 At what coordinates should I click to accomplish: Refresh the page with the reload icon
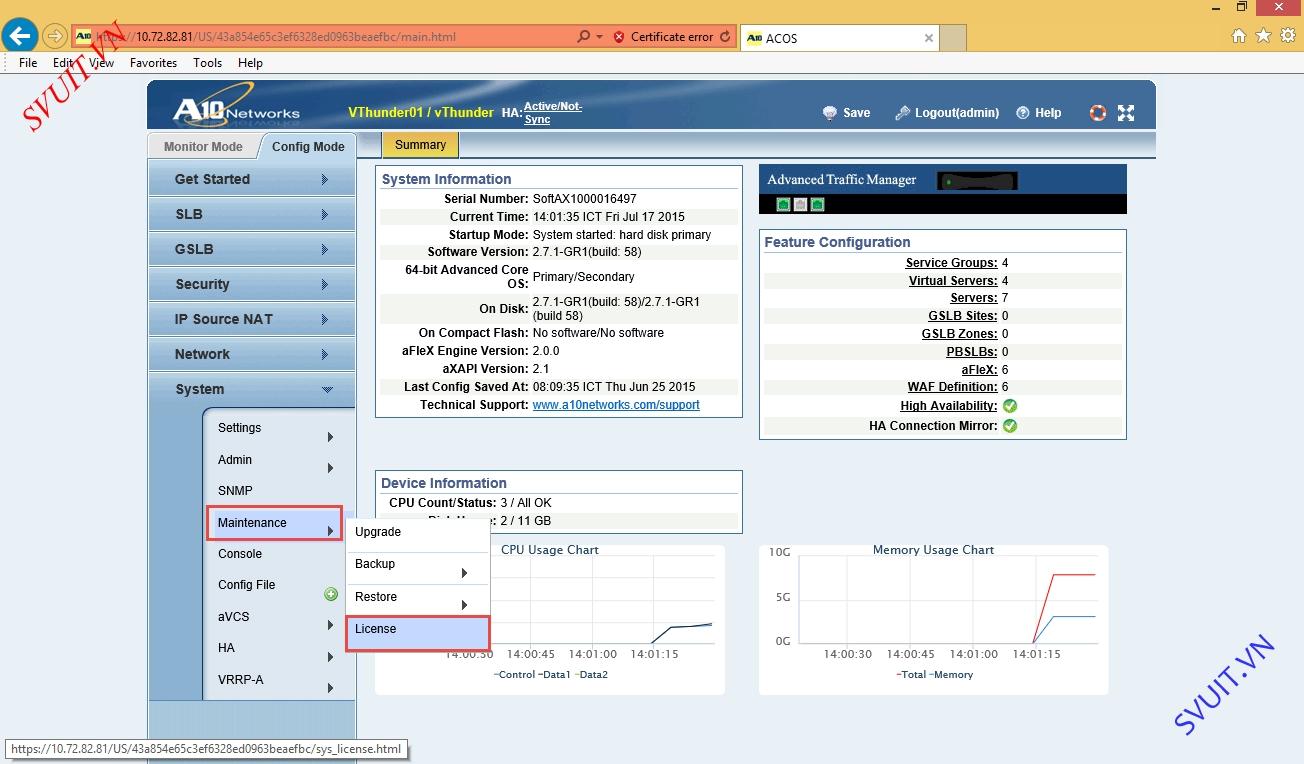click(725, 37)
